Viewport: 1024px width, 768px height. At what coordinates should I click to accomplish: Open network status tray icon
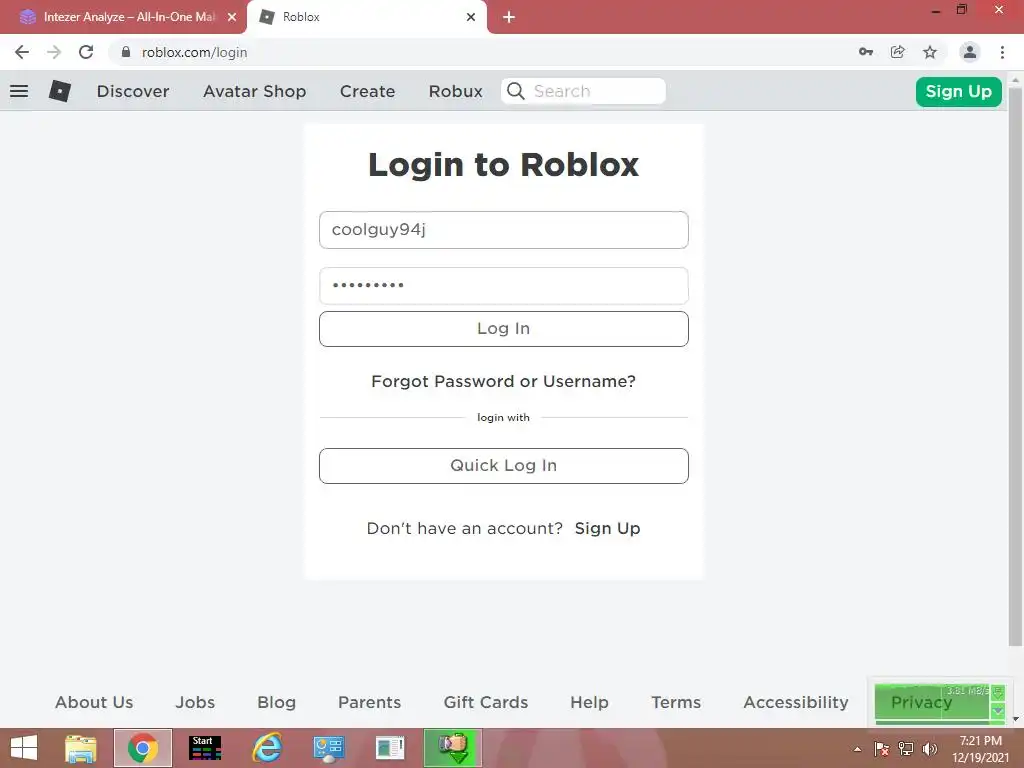click(x=906, y=748)
